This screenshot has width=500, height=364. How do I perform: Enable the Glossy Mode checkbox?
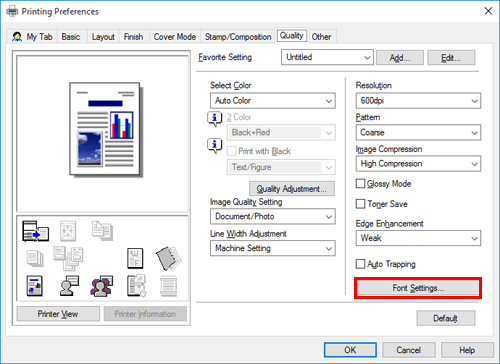click(360, 184)
